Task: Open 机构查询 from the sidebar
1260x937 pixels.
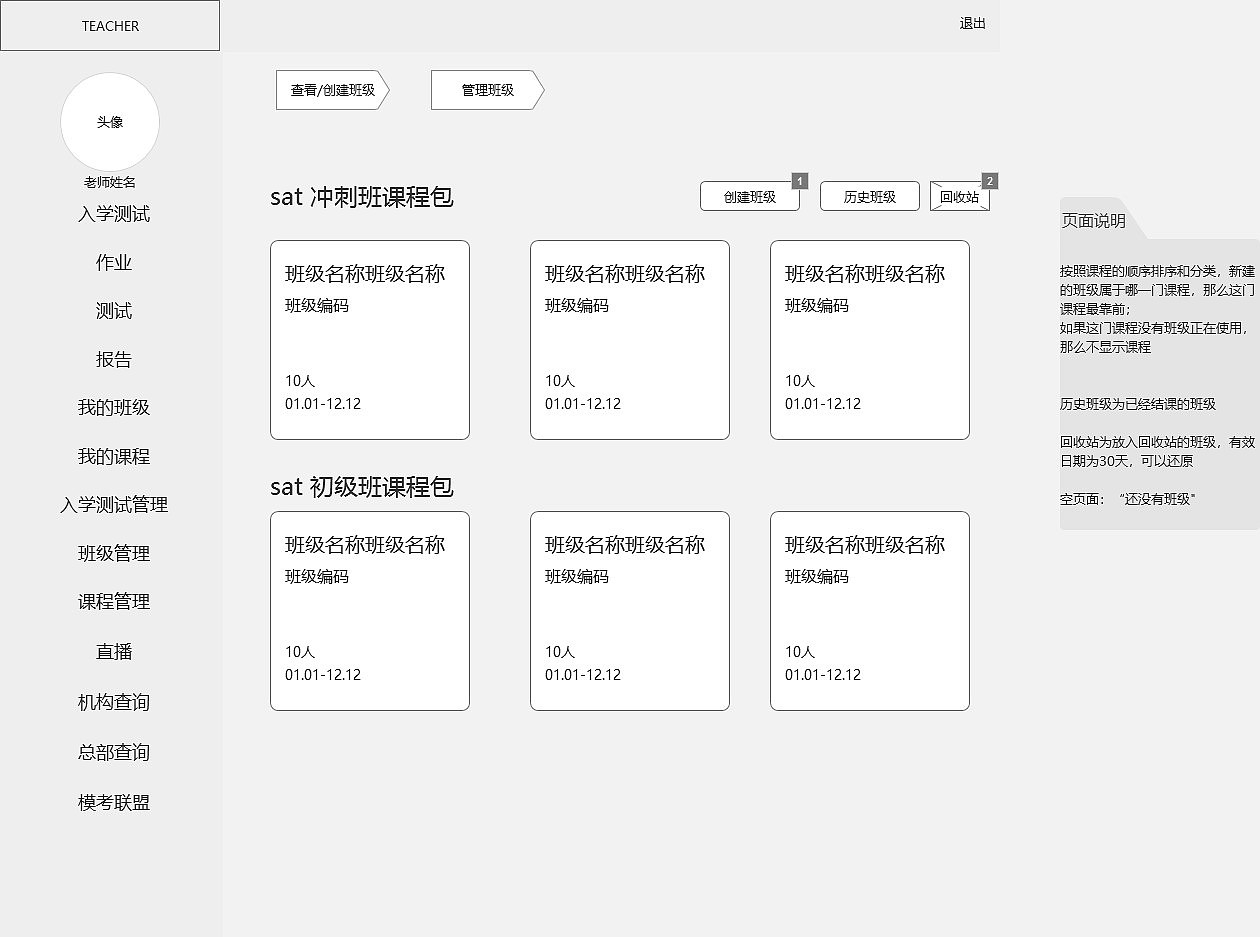Action: tap(111, 702)
